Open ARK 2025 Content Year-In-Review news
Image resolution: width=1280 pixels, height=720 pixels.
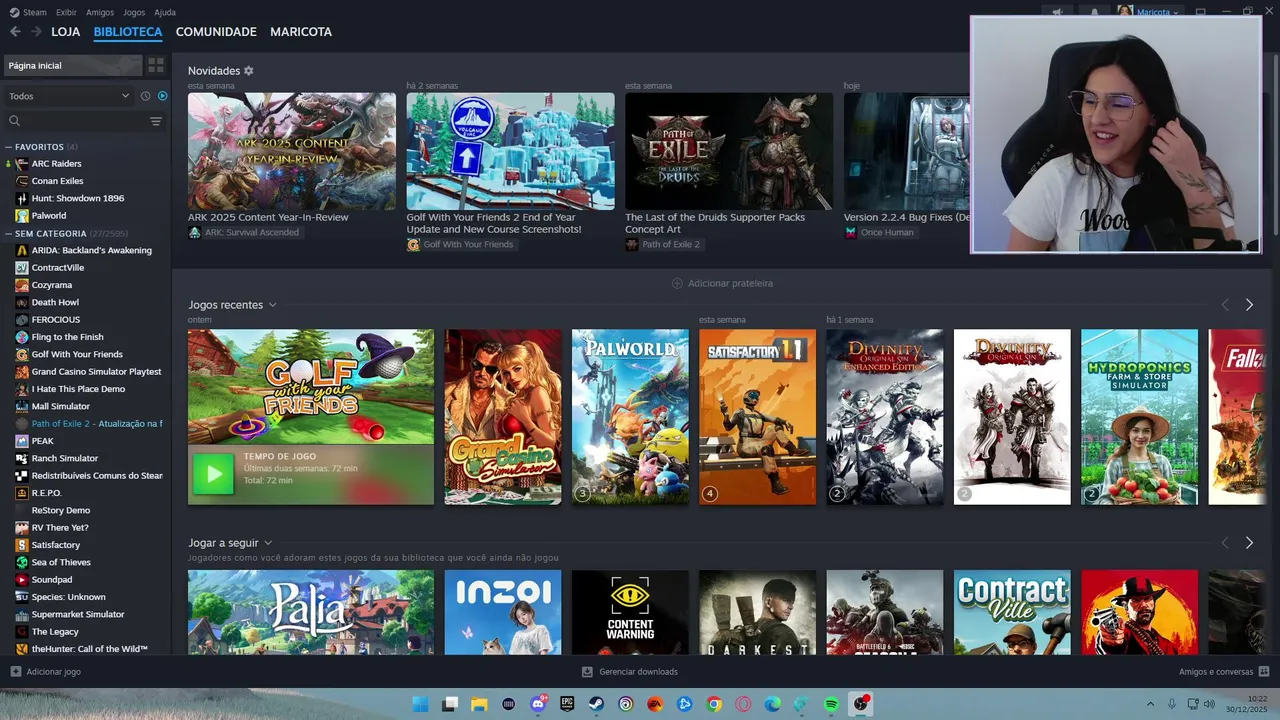292,151
